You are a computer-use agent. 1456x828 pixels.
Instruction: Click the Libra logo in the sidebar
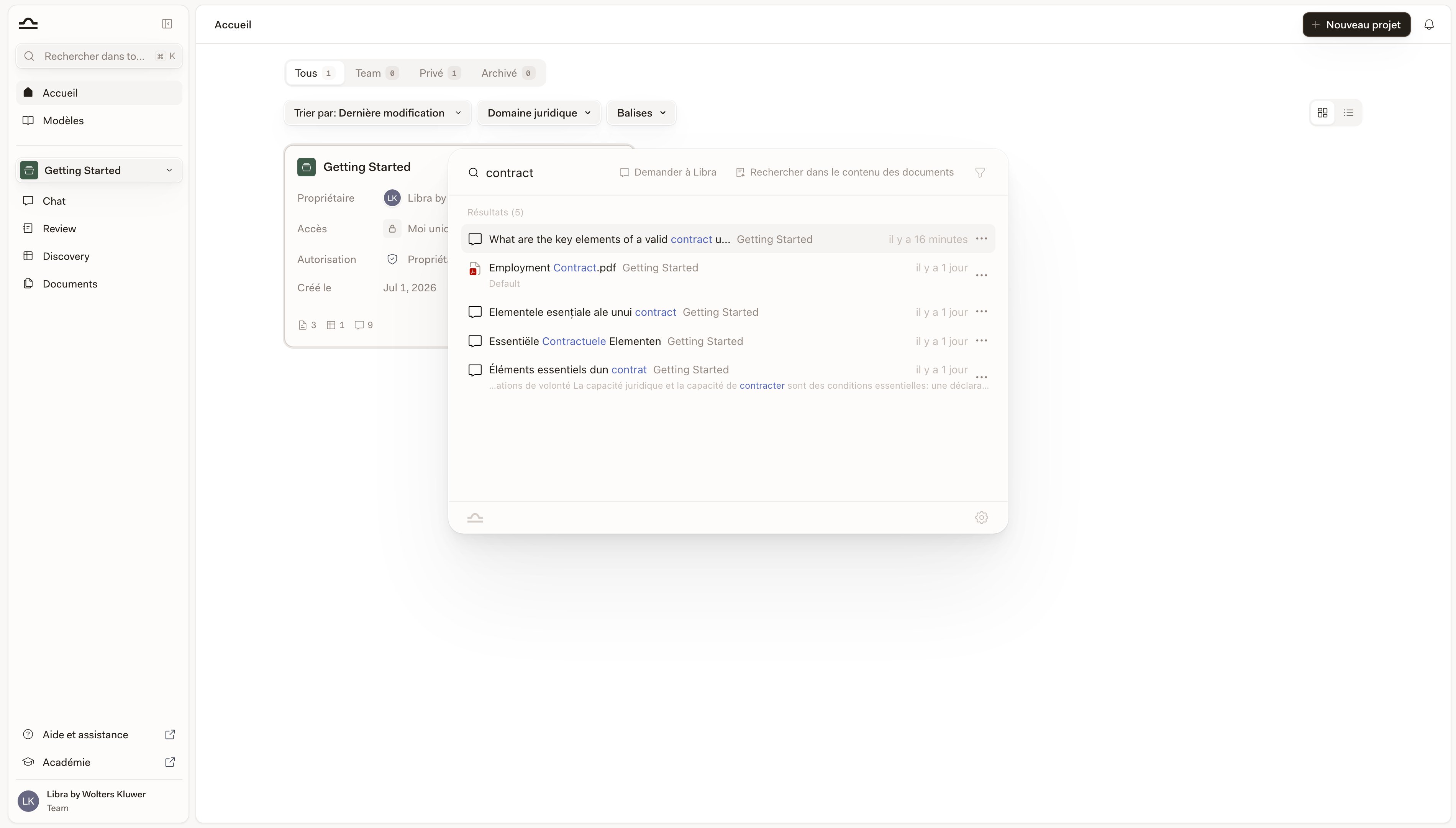pos(28,23)
